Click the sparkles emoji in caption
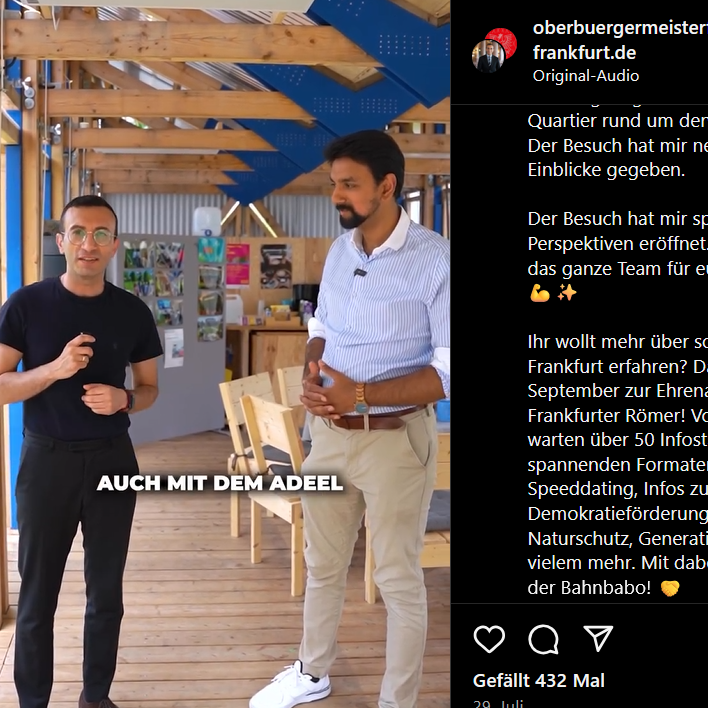 (x=567, y=293)
